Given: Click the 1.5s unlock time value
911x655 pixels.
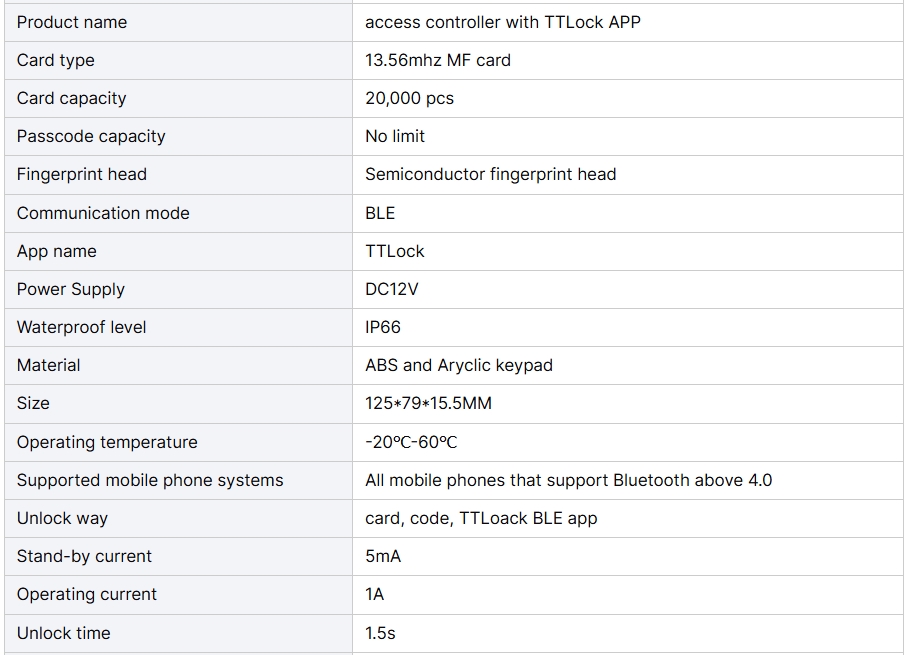Looking at the screenshot, I should pos(380,633).
